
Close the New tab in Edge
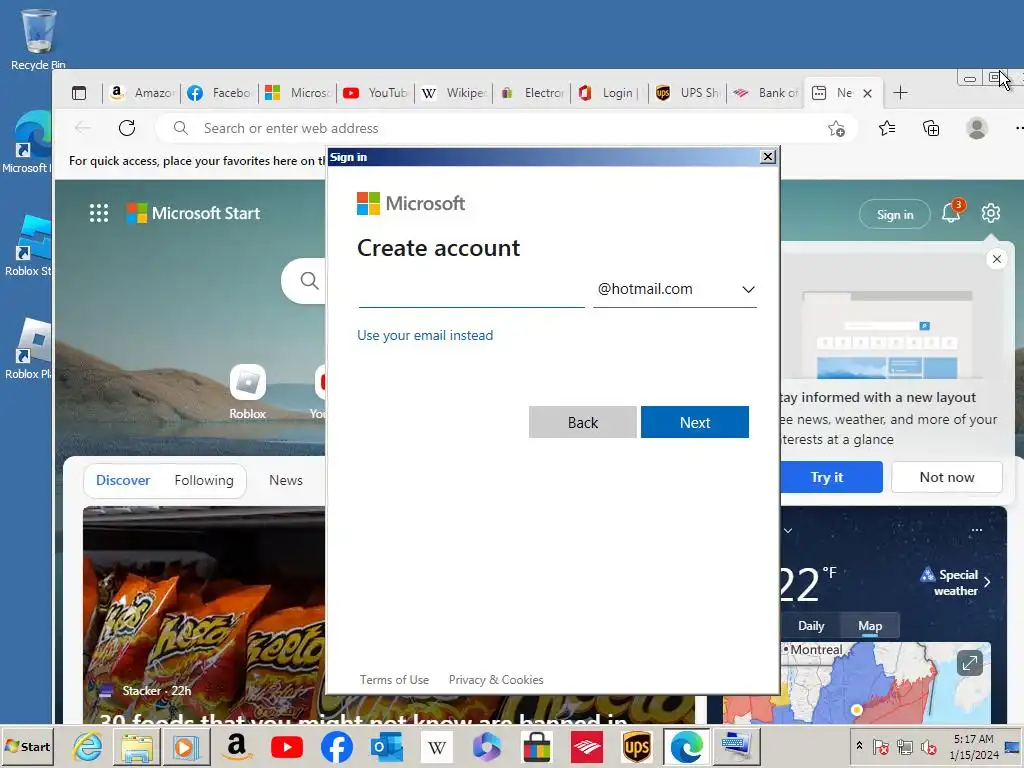pos(867,93)
